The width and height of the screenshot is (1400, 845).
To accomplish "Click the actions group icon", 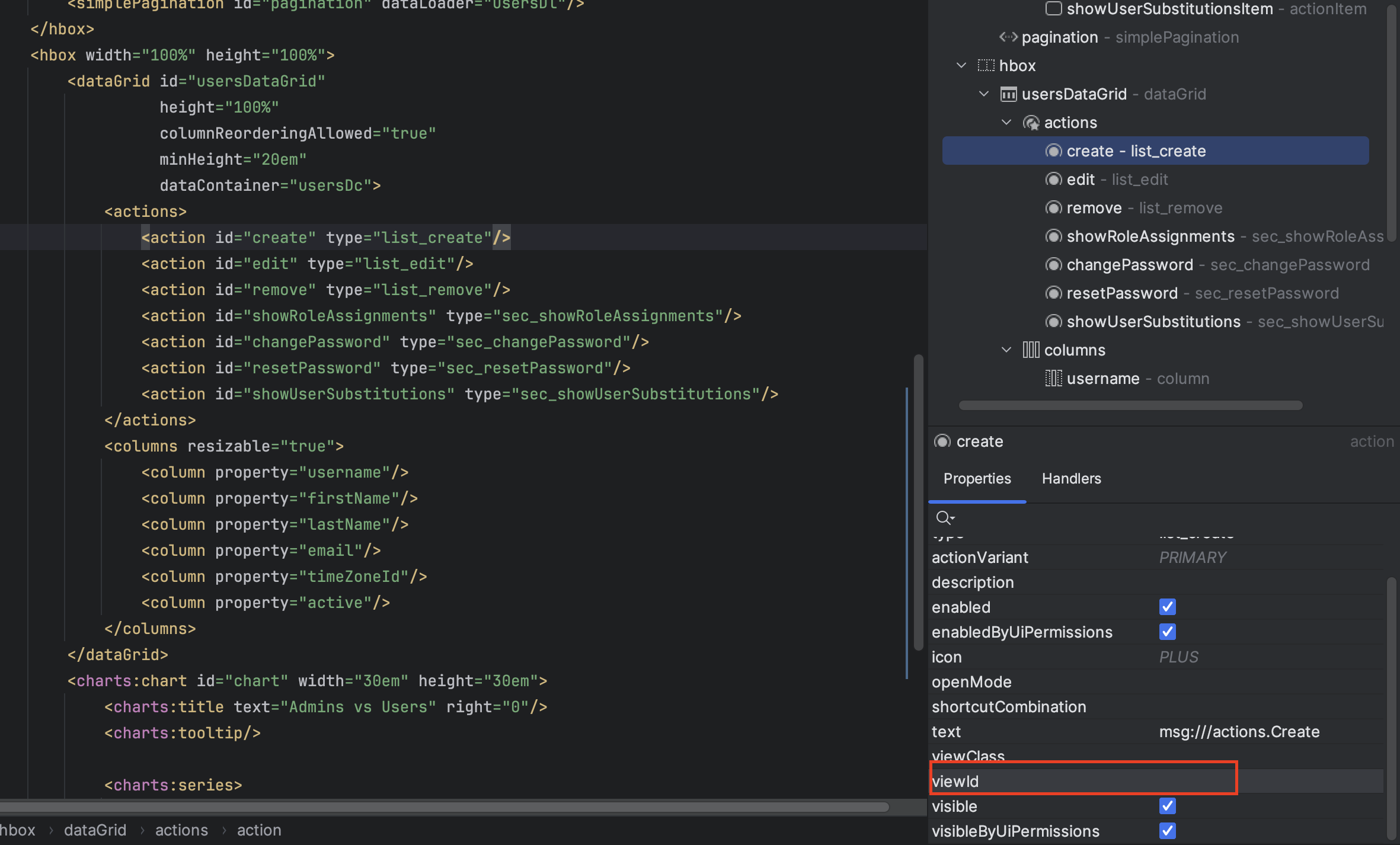I will [1031, 122].
